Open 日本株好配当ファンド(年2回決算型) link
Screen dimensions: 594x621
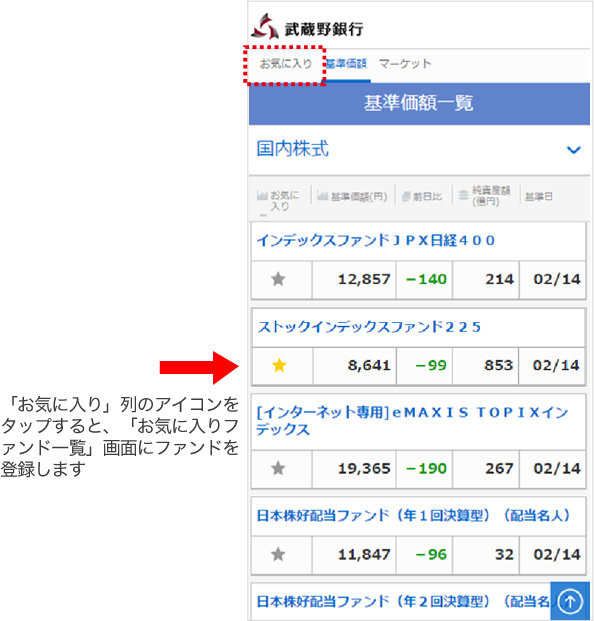pyautogui.click(x=403, y=602)
